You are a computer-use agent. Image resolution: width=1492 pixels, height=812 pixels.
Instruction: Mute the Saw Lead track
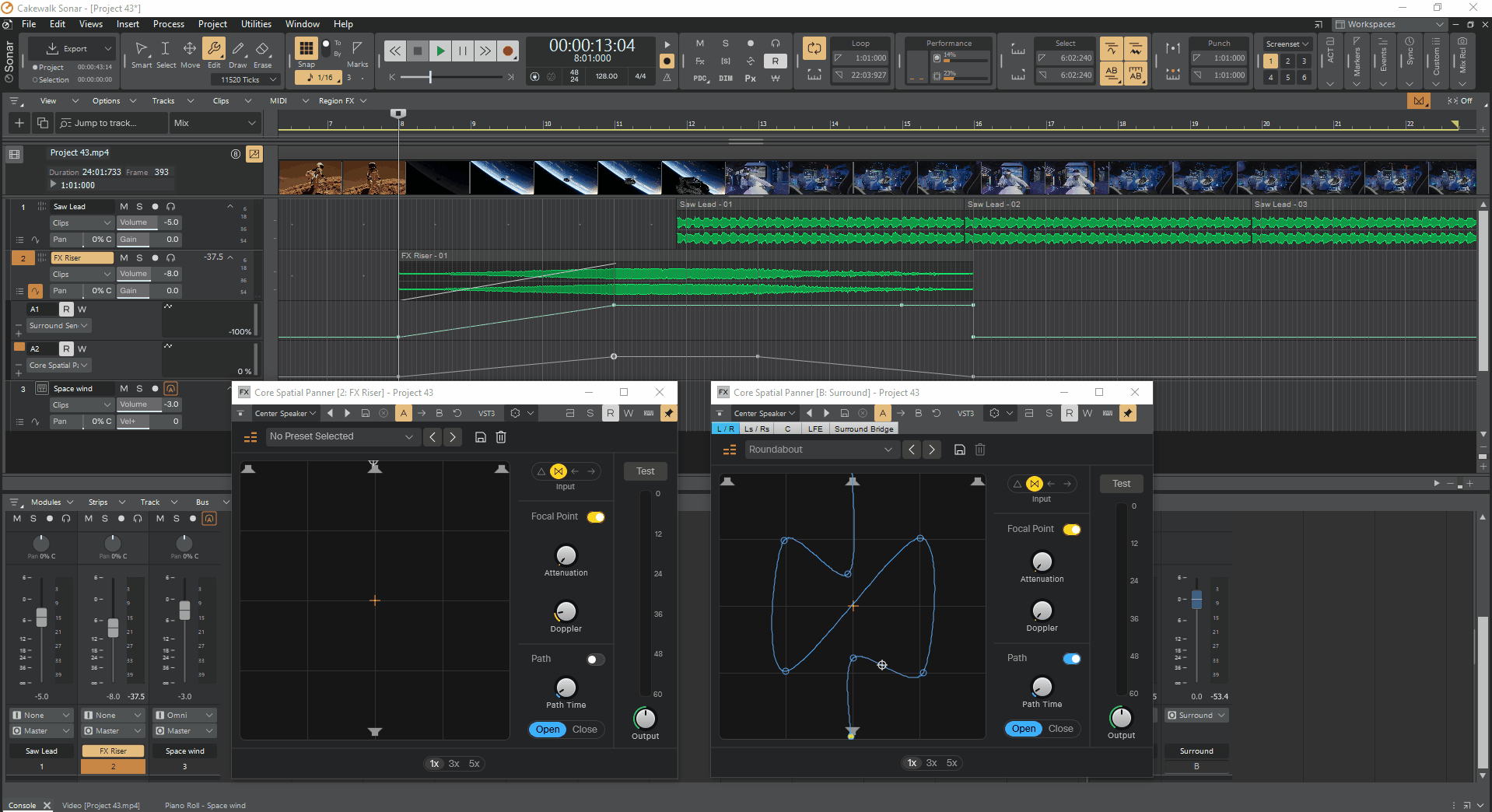coord(124,207)
